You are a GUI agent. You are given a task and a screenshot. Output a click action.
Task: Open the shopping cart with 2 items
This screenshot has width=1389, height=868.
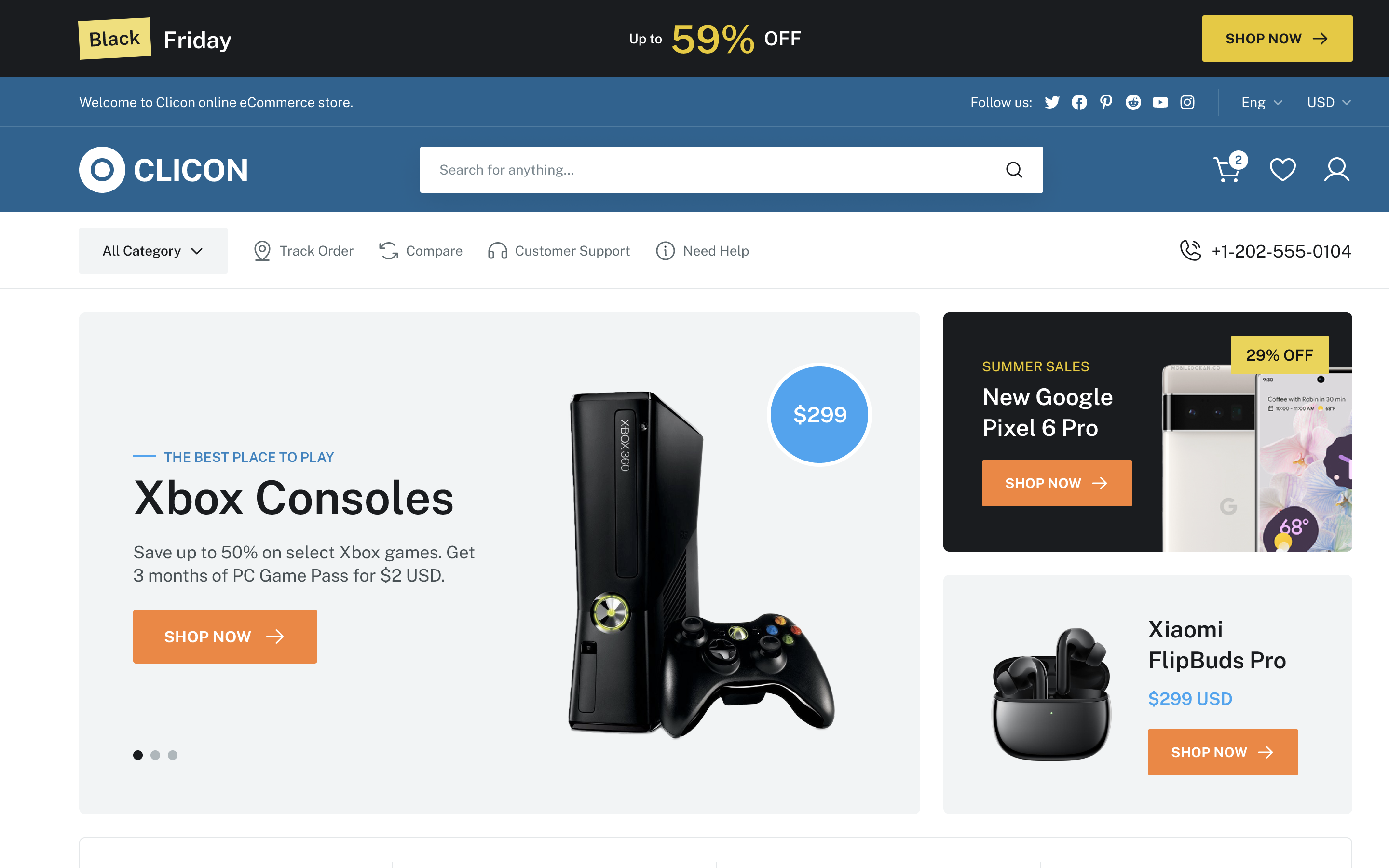(x=1229, y=168)
